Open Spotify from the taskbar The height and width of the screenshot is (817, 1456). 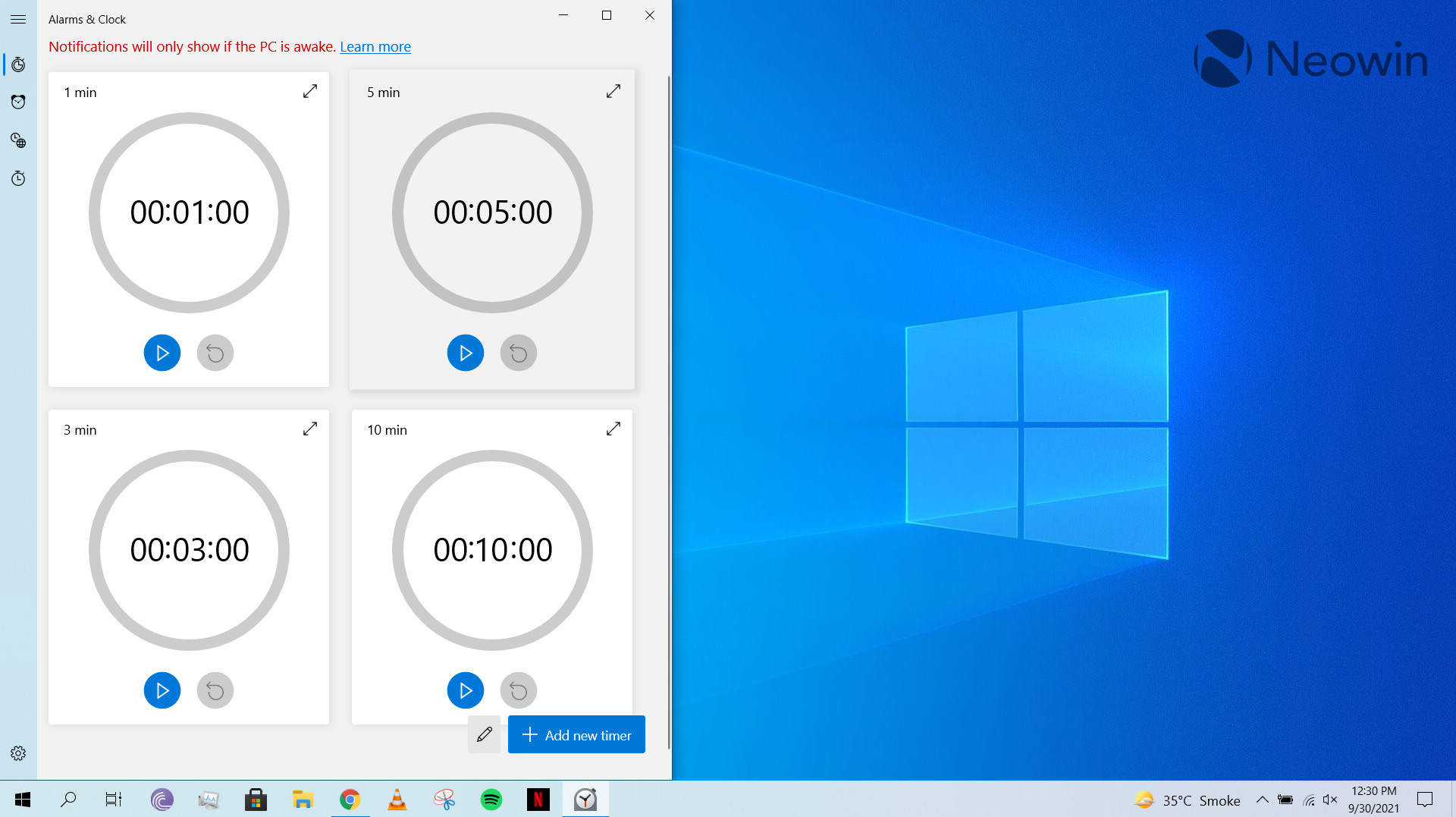point(491,800)
